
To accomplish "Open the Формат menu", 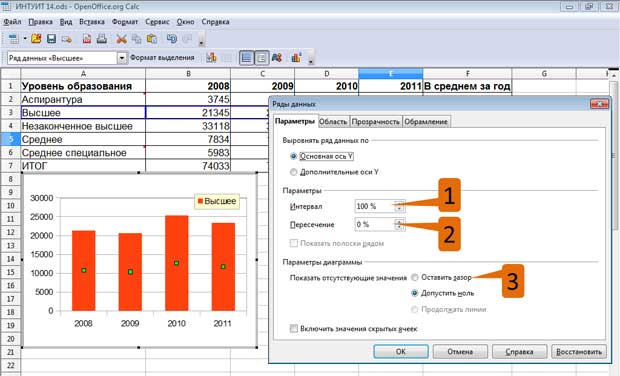I will pos(125,22).
